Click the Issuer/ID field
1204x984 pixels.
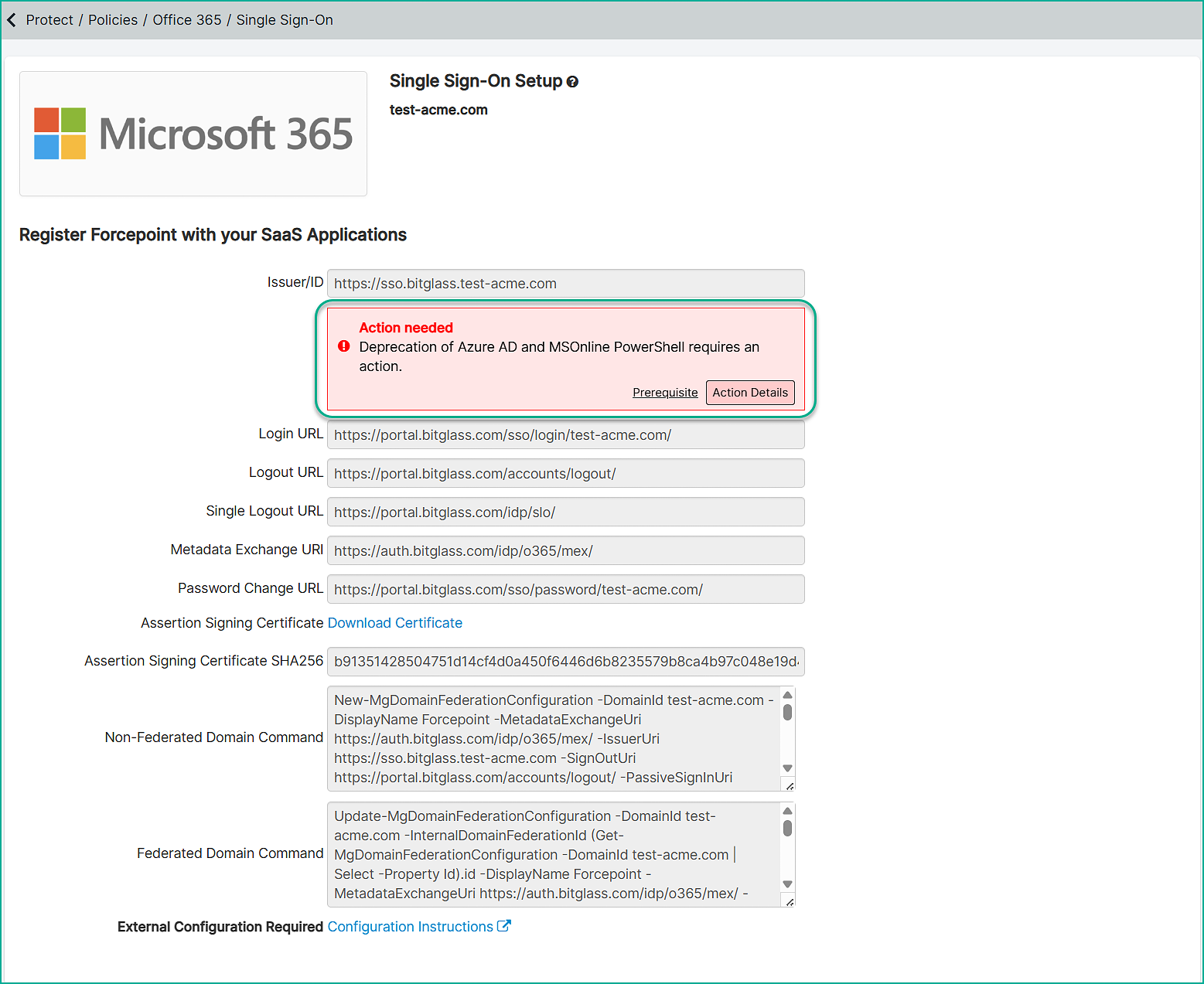click(565, 284)
